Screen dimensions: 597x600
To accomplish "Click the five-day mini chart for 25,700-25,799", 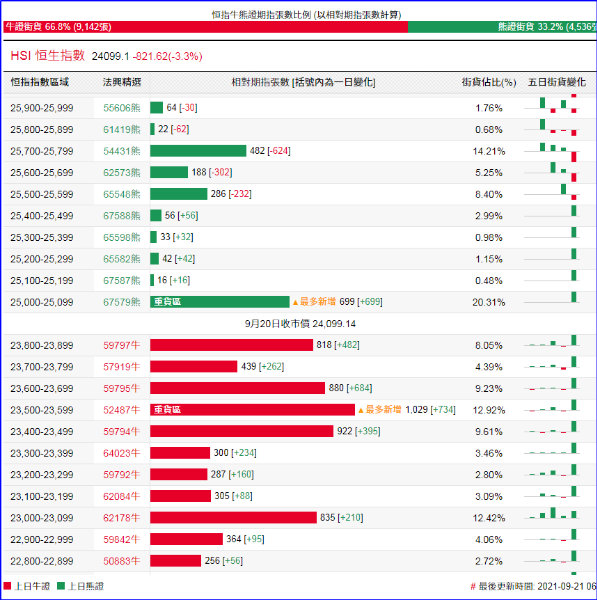I will (x=552, y=152).
